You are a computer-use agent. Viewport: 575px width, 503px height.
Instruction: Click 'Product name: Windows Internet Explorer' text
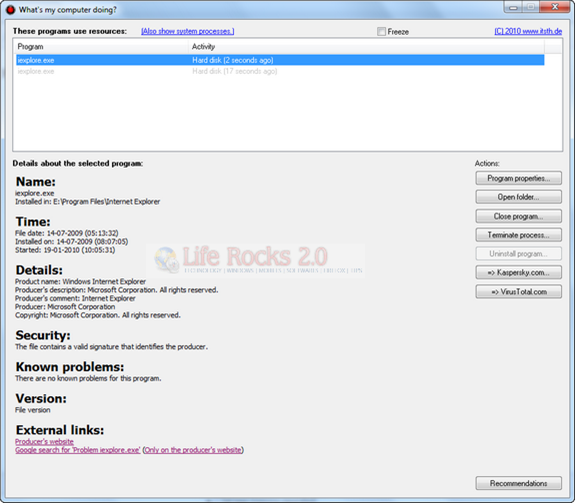coord(80,282)
